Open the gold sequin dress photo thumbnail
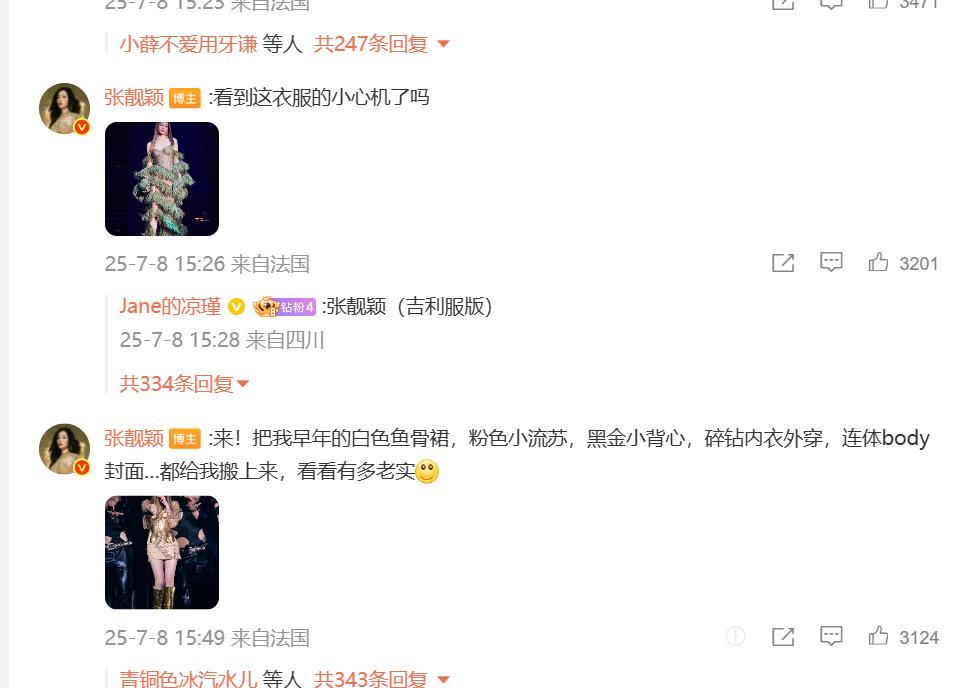Image resolution: width=958 pixels, height=688 pixels. coord(162,552)
